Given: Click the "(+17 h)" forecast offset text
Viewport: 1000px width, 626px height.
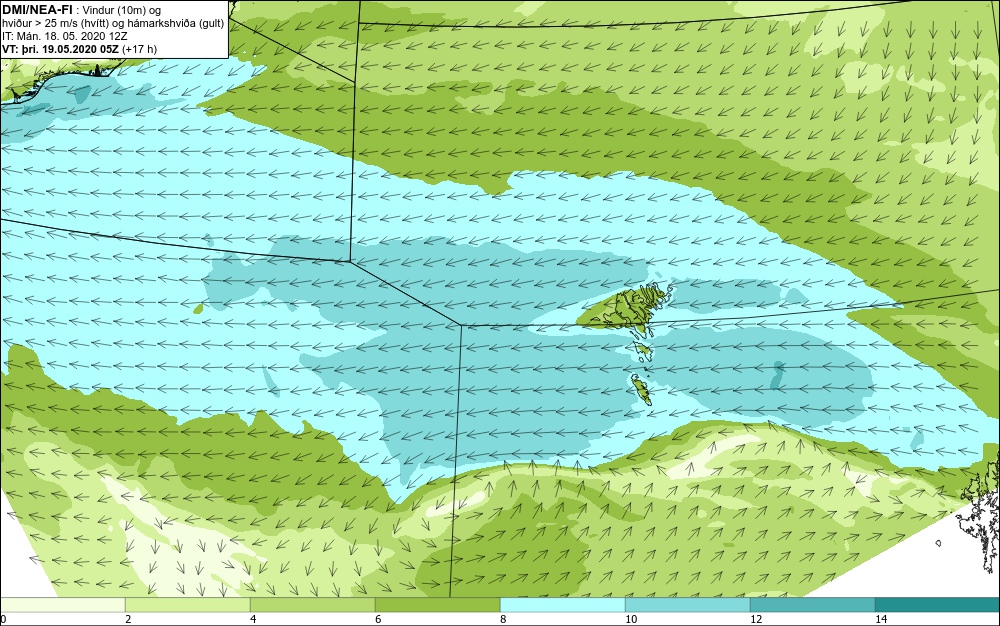Looking at the screenshot, I should point(140,48).
